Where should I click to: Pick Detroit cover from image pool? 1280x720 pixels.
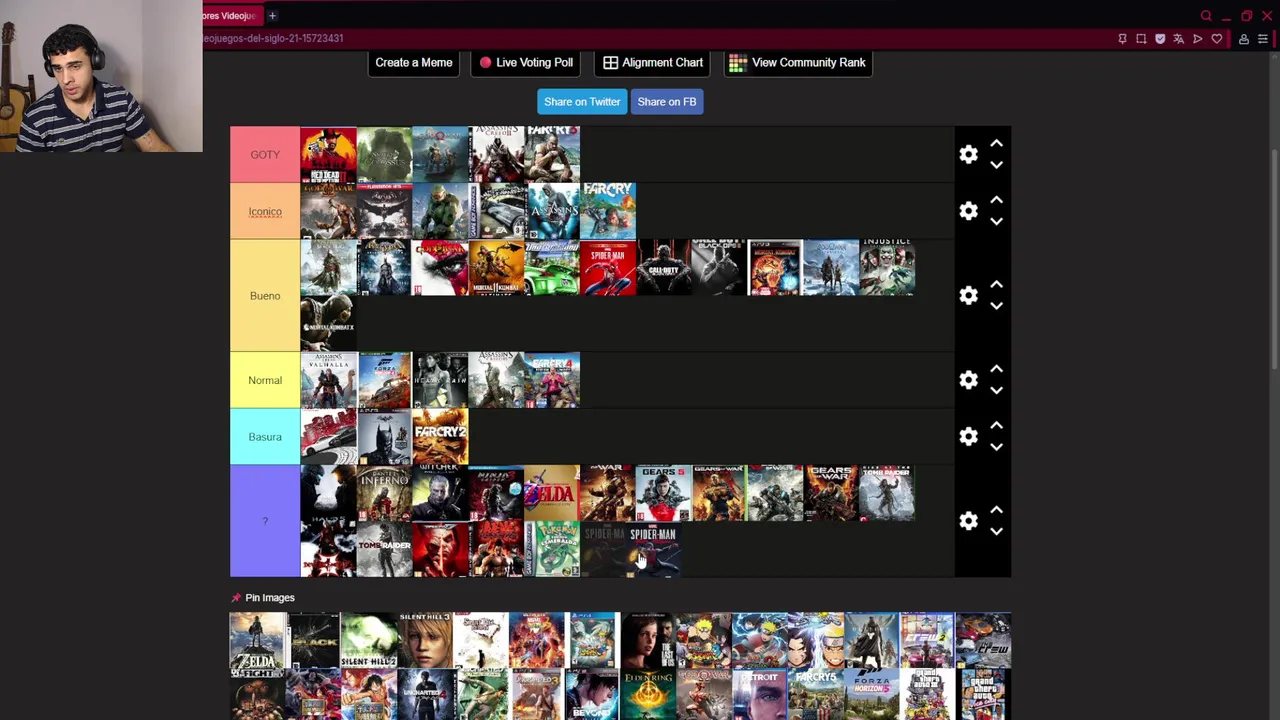[x=760, y=694]
